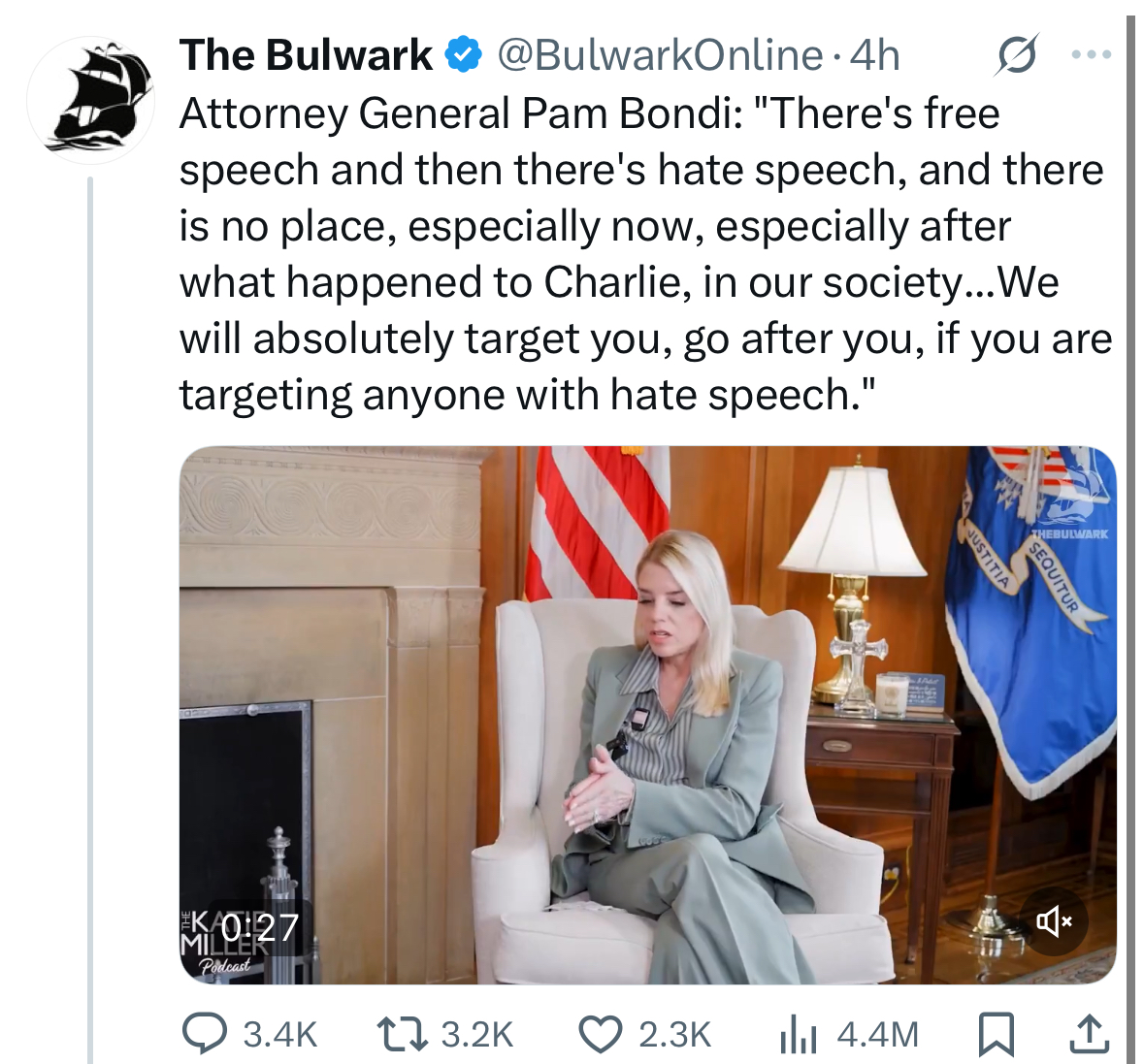1144x1064 pixels.
Task: View analytics via the bar chart icon
Action: (799, 1035)
